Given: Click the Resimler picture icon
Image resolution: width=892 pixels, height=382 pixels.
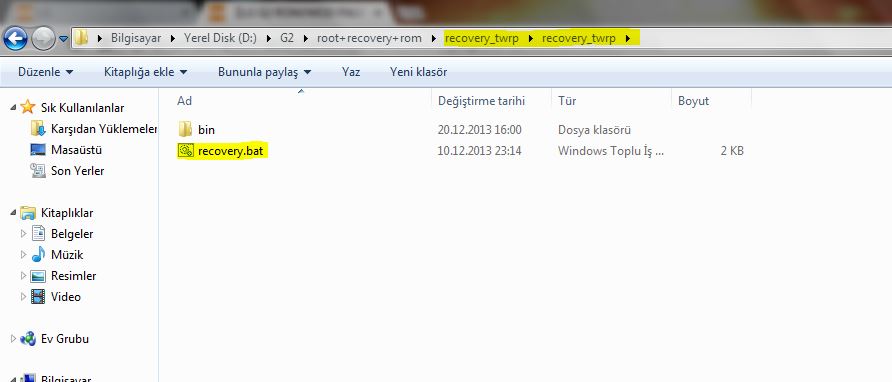Looking at the screenshot, I should (38, 276).
